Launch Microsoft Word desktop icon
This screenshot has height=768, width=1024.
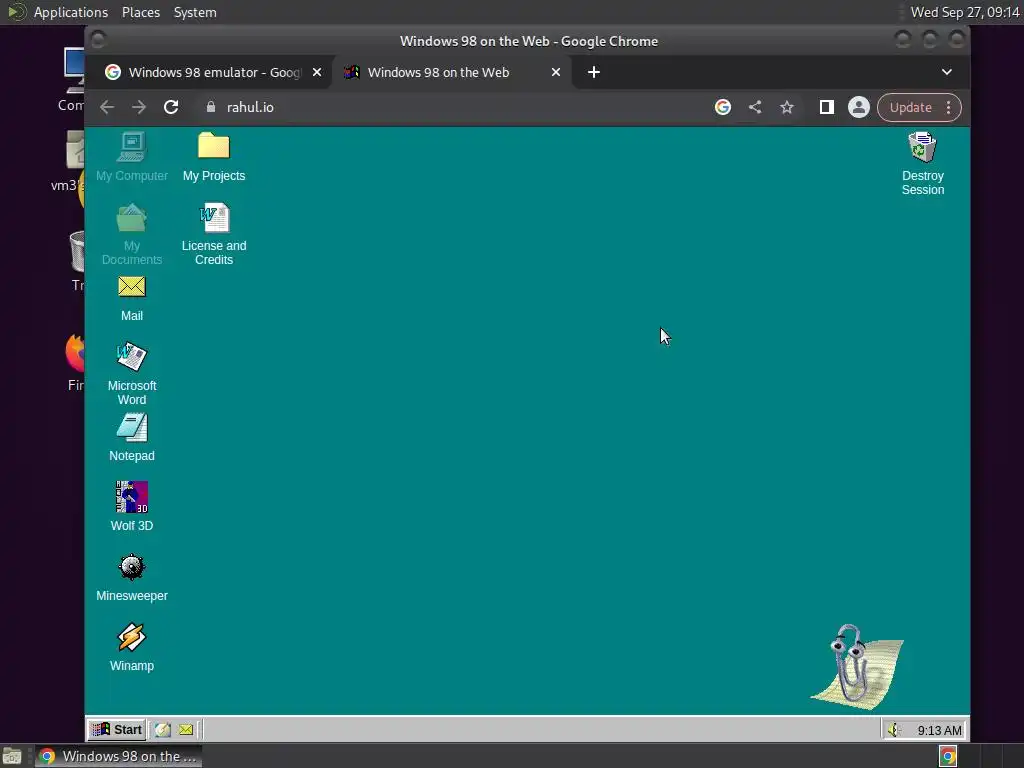coord(131,374)
